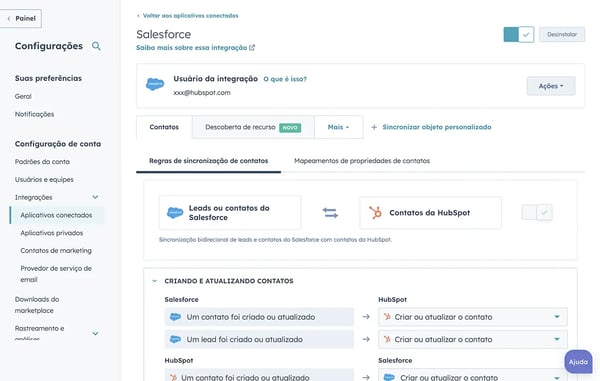Click the plus icon before Sincronizar objeto personalizado
Viewport: 600px width, 381px height.
click(x=374, y=127)
